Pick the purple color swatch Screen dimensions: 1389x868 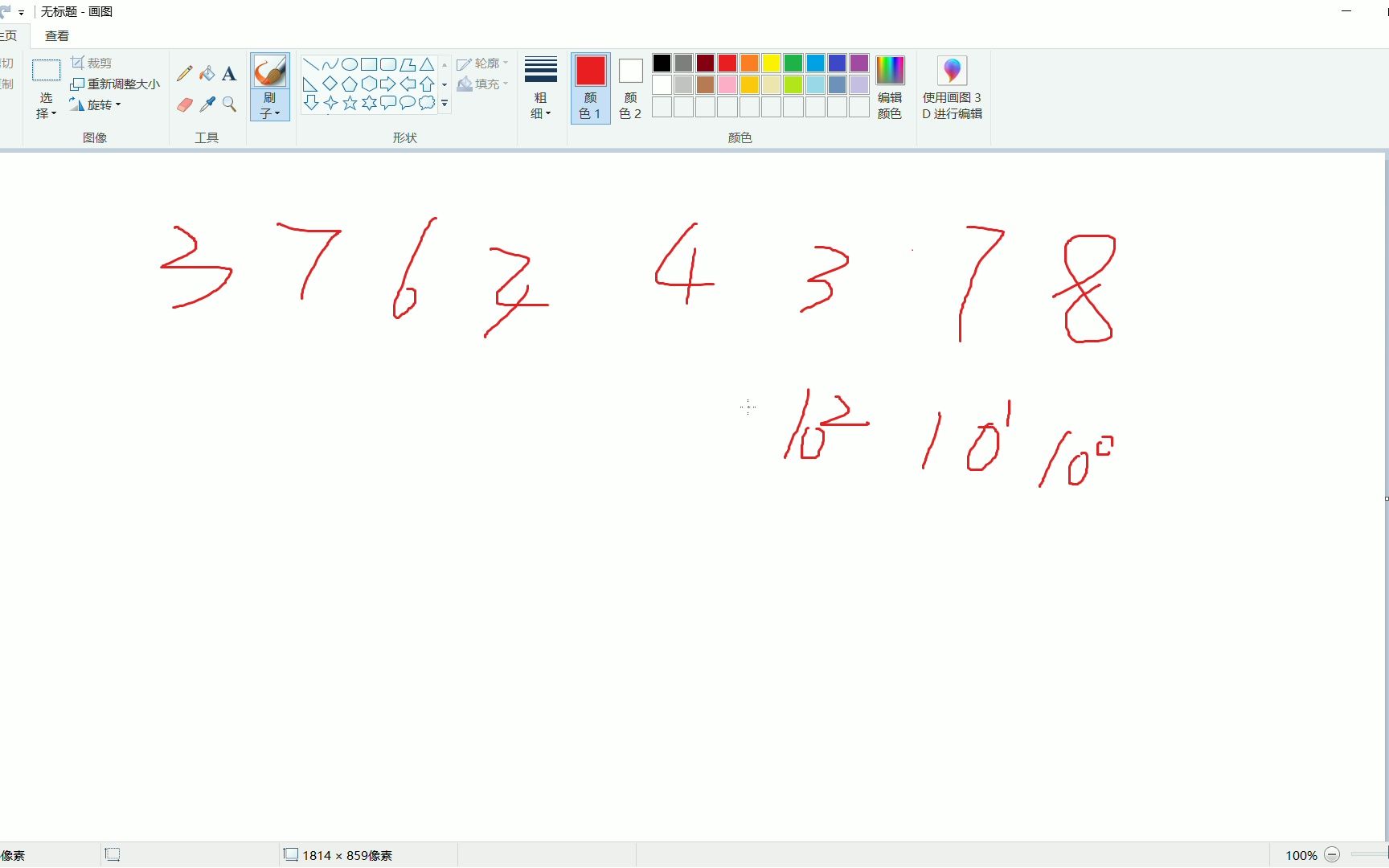pos(859,63)
